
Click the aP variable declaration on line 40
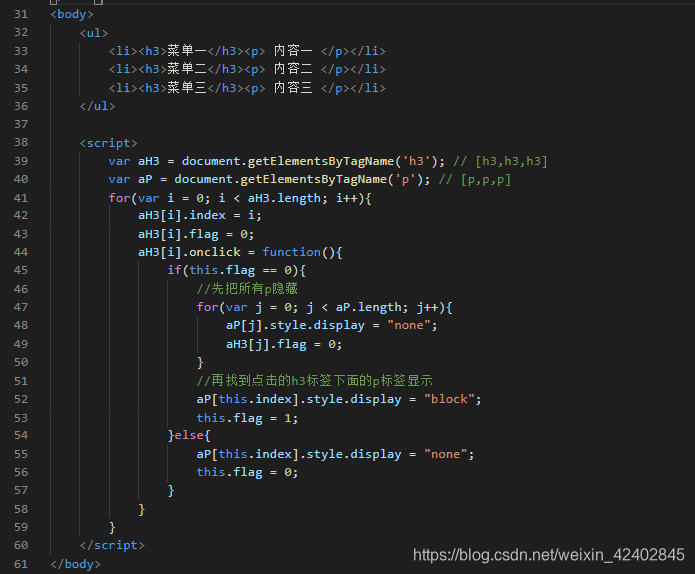click(x=145, y=180)
